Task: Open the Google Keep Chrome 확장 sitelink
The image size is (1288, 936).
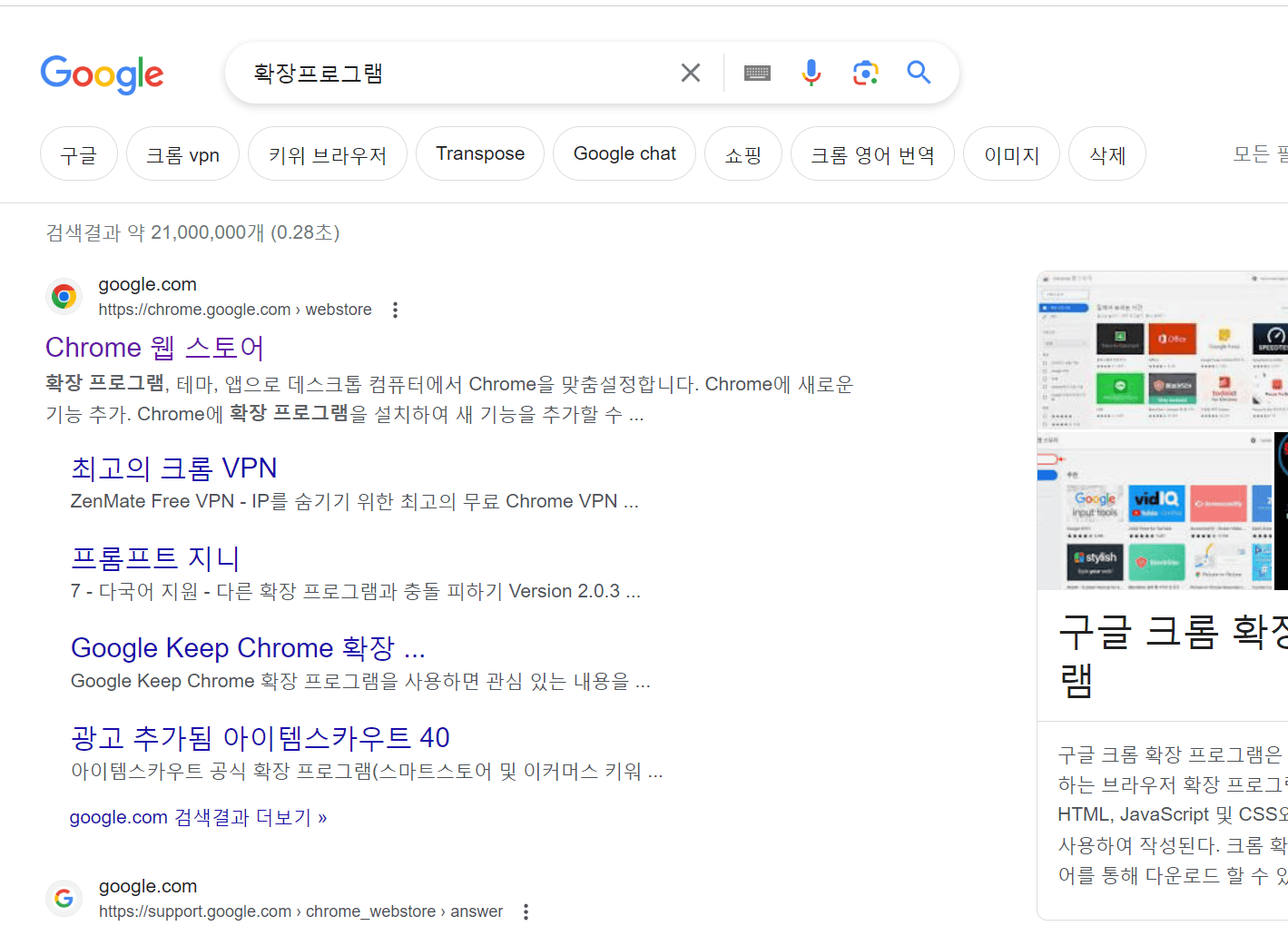Action: pyautogui.click(x=248, y=648)
